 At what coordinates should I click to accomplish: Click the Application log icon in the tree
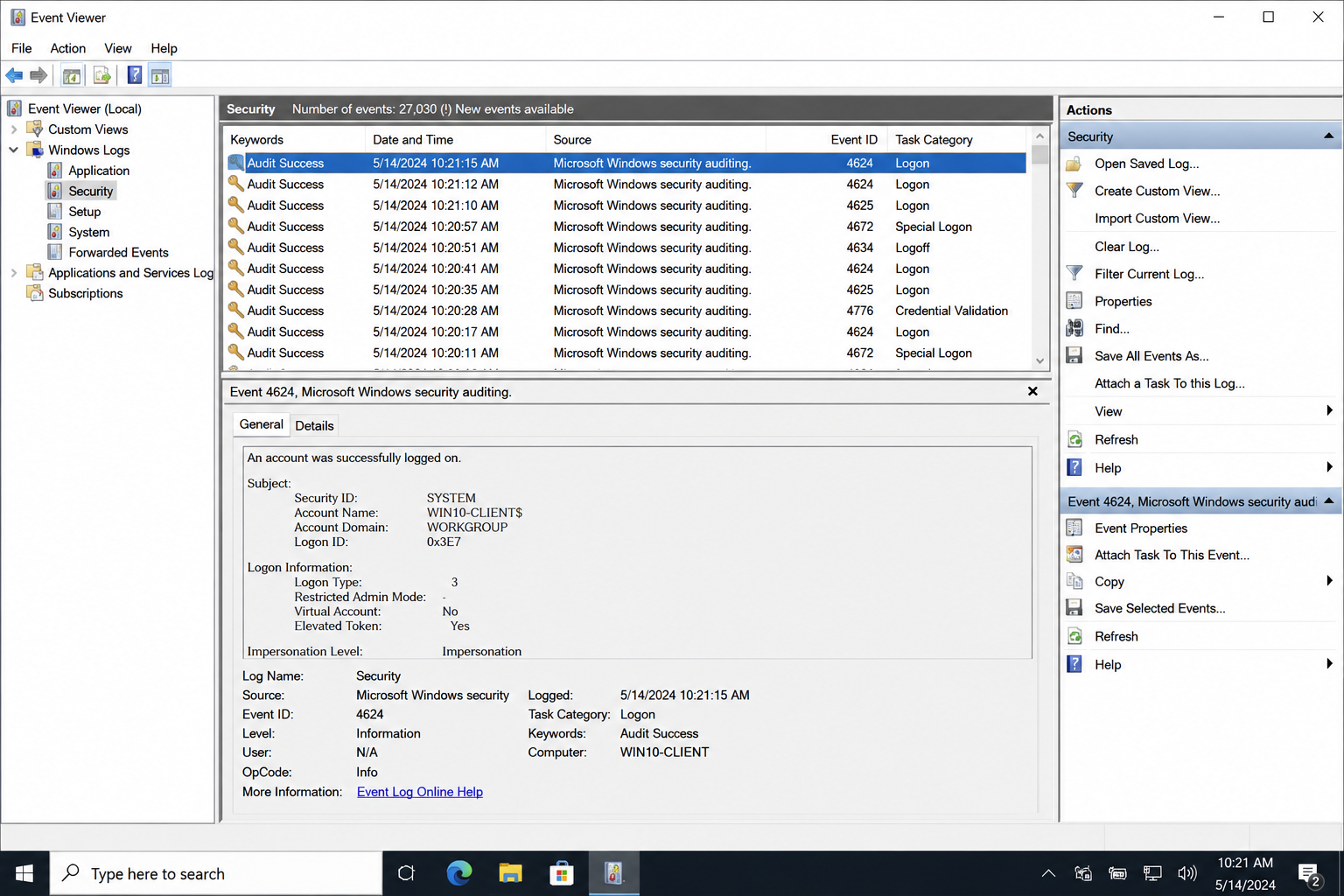pos(55,171)
